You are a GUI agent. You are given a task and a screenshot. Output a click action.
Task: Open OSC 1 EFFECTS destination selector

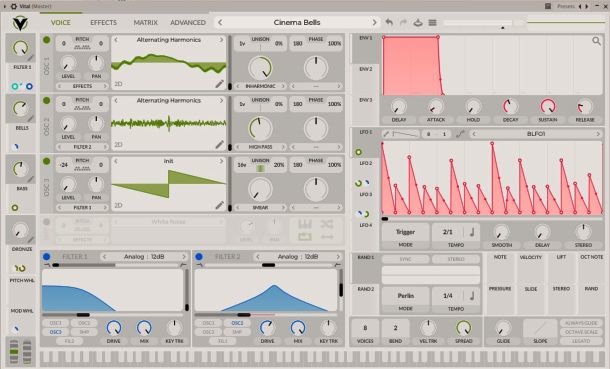(82, 86)
